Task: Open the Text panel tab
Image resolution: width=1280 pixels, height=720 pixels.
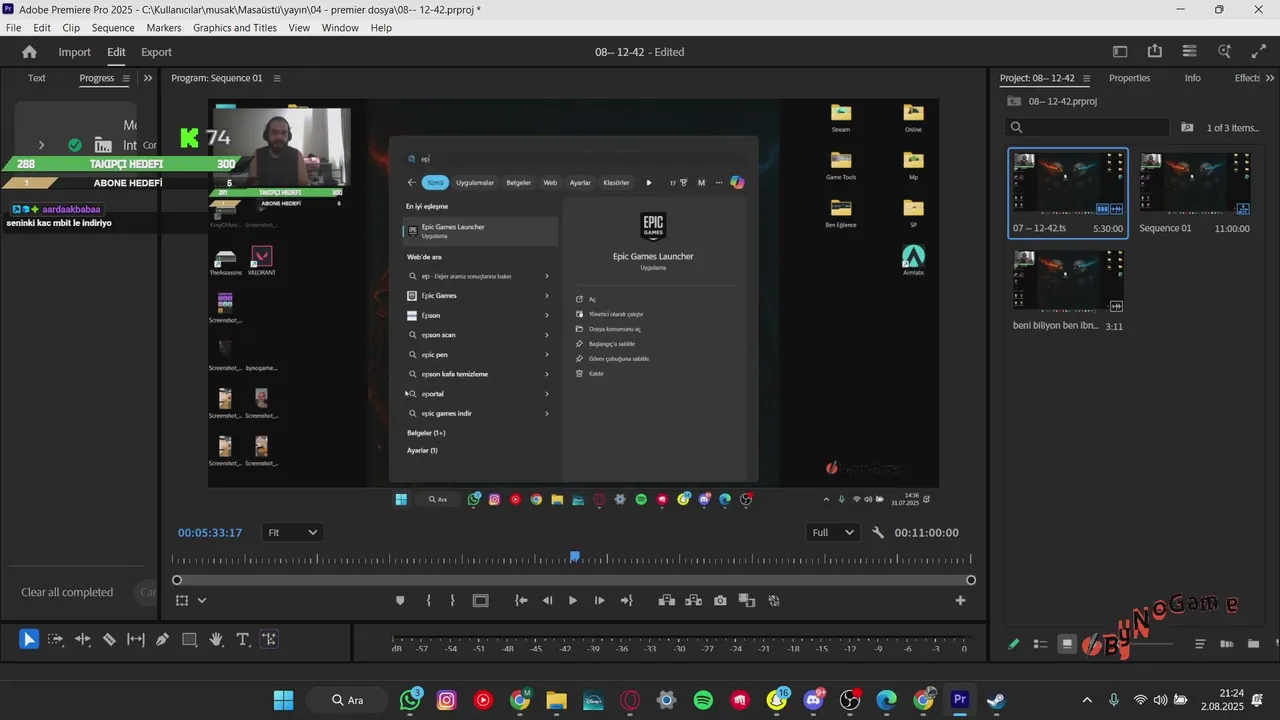Action: 37,78
